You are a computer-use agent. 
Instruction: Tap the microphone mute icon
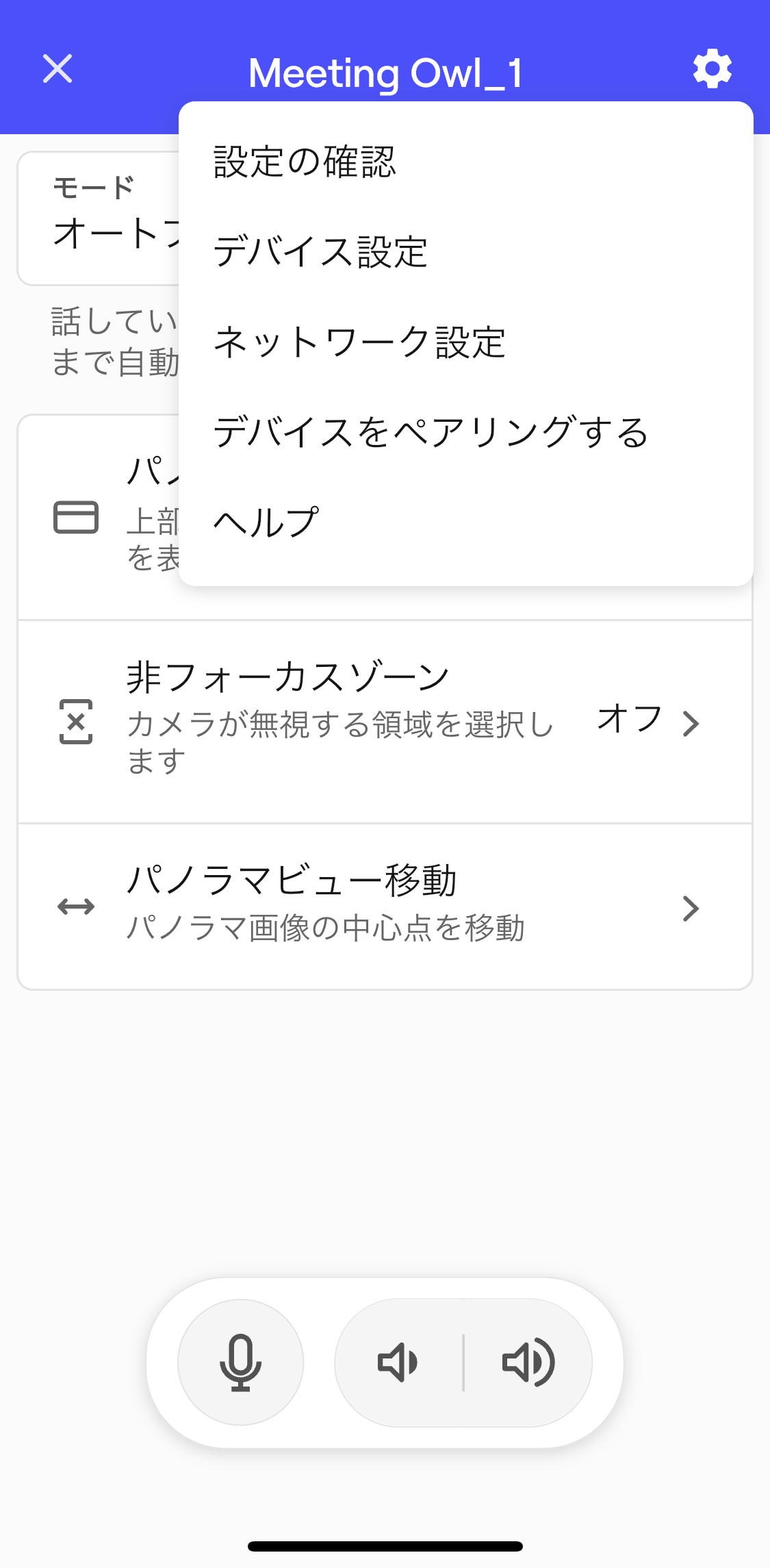(x=240, y=1362)
